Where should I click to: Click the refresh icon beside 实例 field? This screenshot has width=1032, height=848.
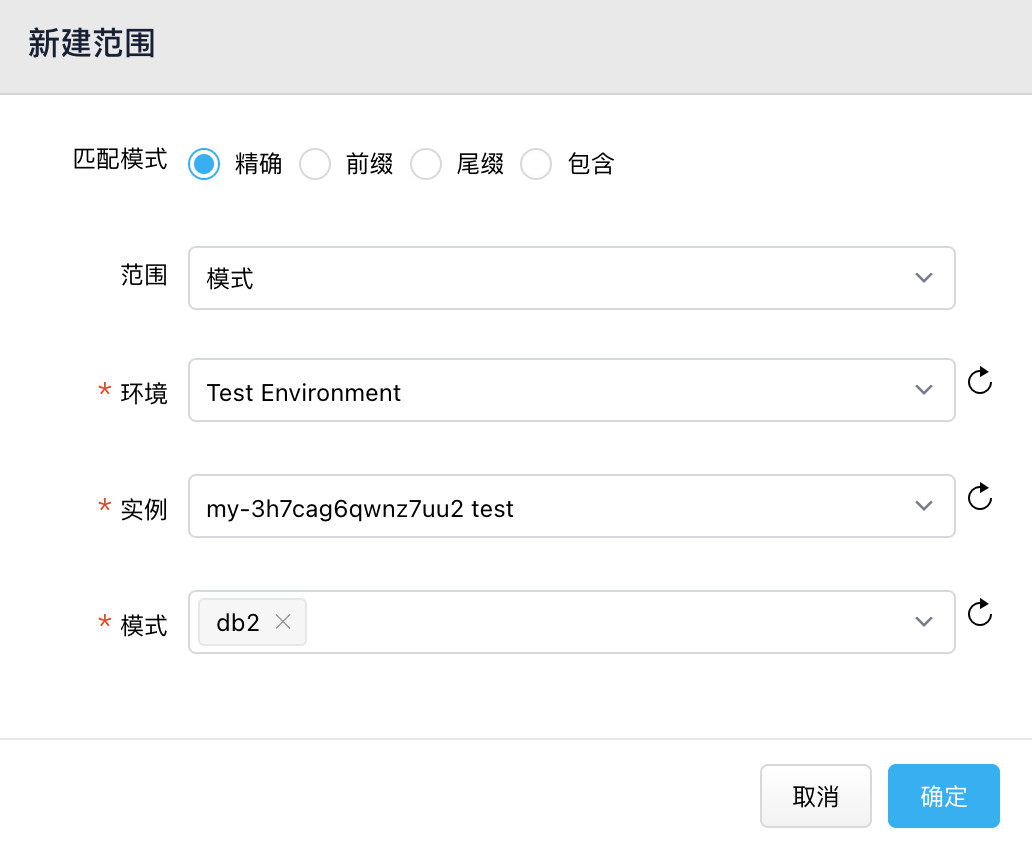(980, 497)
